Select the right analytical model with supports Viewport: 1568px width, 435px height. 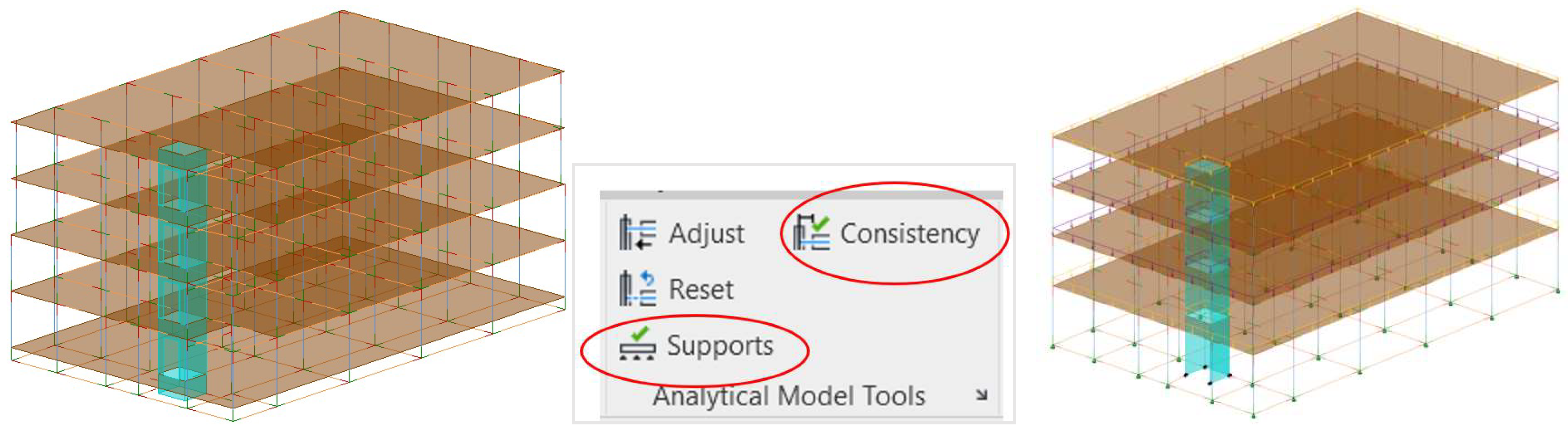pos(1306,213)
